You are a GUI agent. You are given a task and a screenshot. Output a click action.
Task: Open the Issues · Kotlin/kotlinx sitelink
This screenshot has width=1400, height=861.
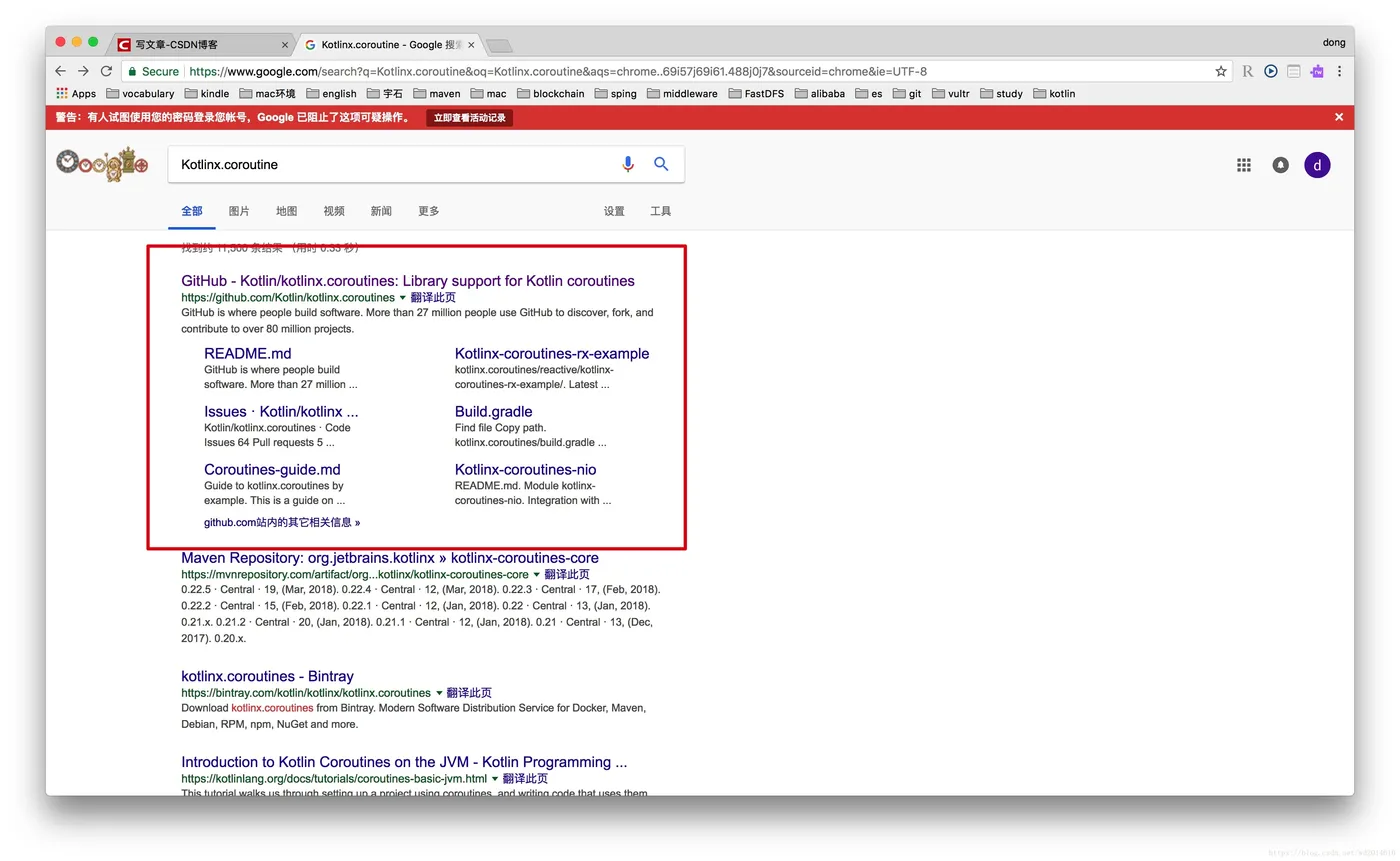281,412
